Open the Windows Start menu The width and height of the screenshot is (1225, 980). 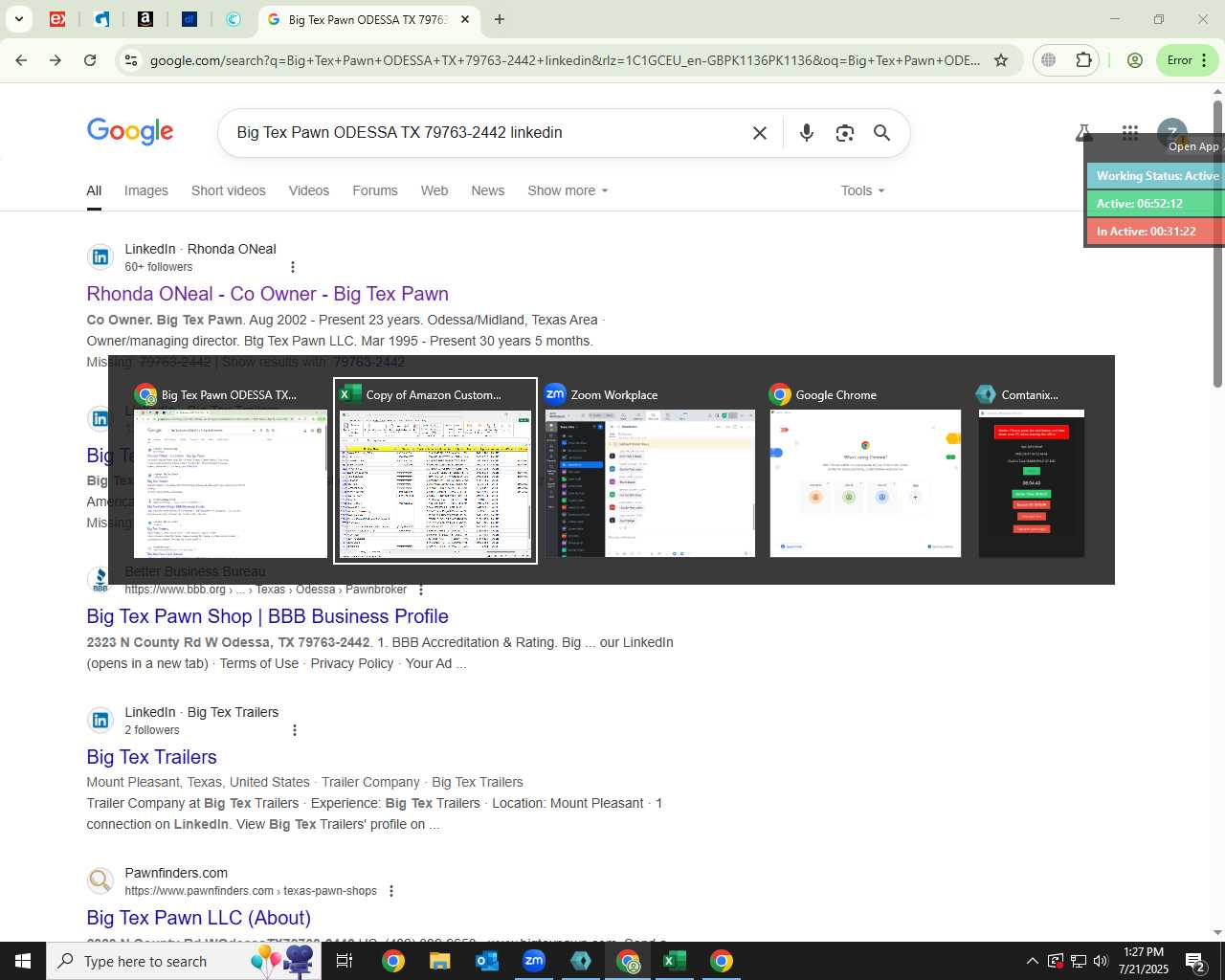[x=23, y=961]
